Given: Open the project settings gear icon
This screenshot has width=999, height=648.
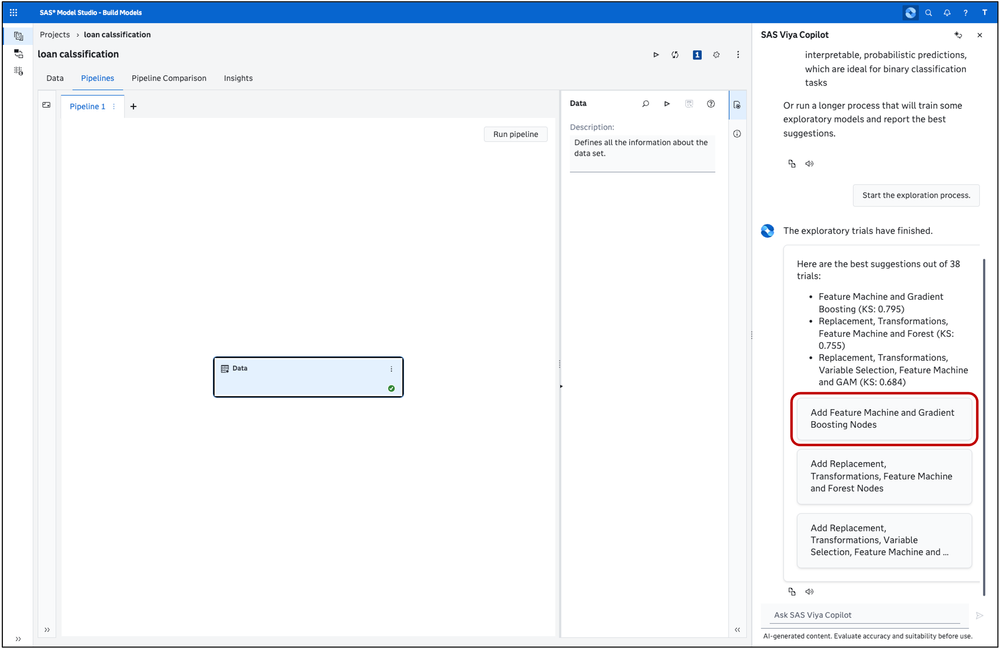Looking at the screenshot, I should [x=716, y=55].
